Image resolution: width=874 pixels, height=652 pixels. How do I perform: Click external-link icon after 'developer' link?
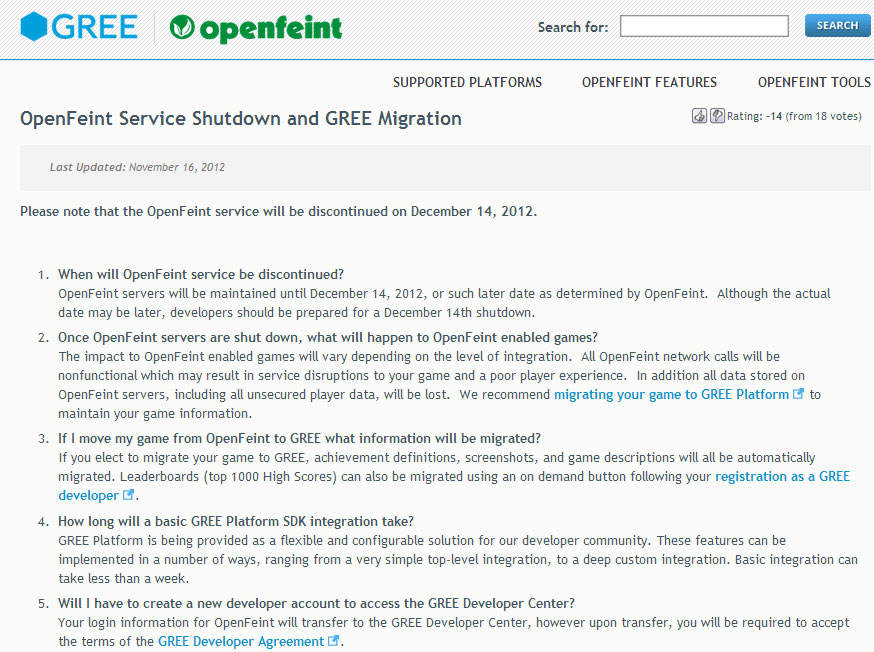[x=128, y=495]
